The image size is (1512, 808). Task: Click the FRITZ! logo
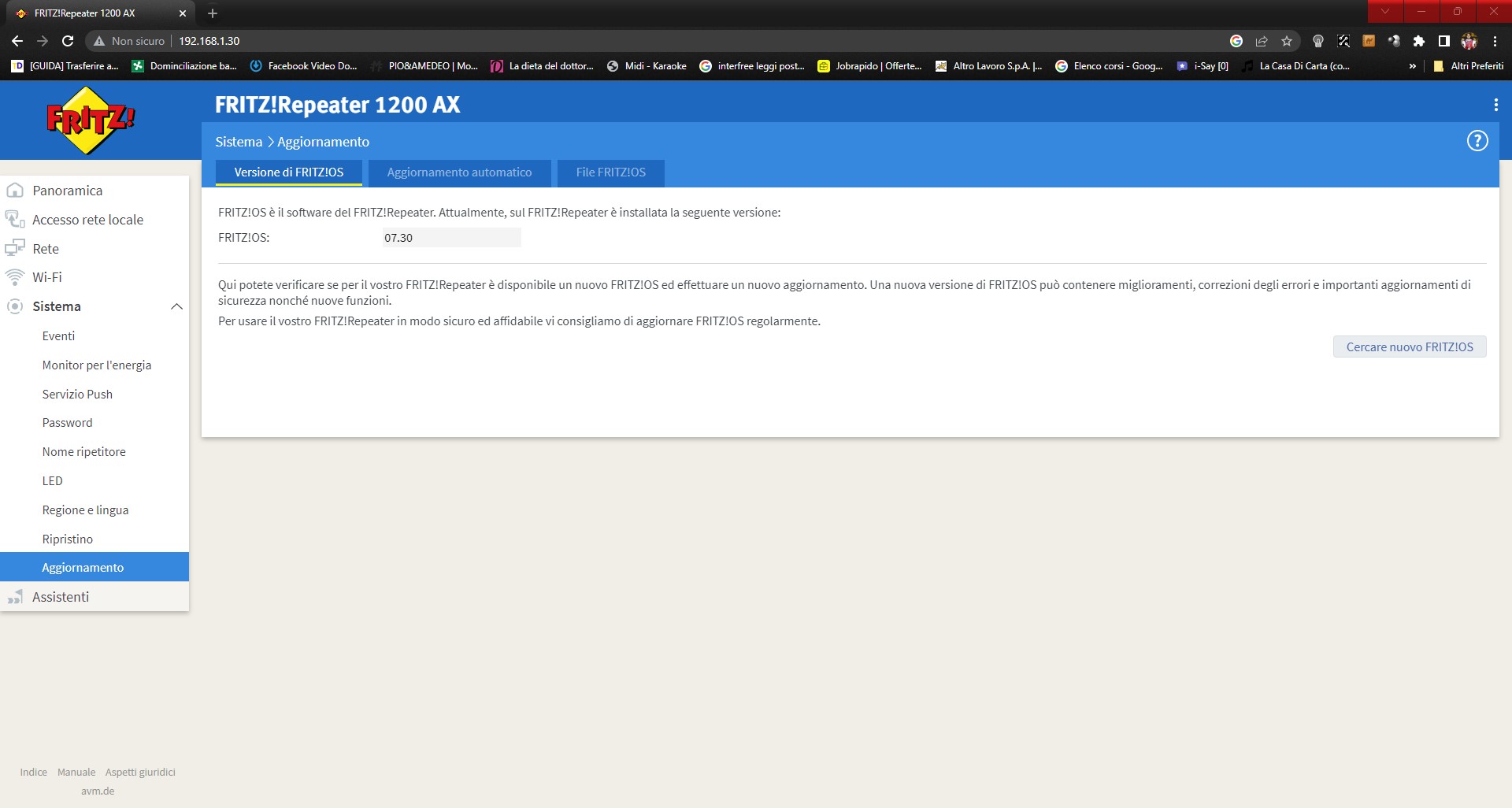click(91, 120)
